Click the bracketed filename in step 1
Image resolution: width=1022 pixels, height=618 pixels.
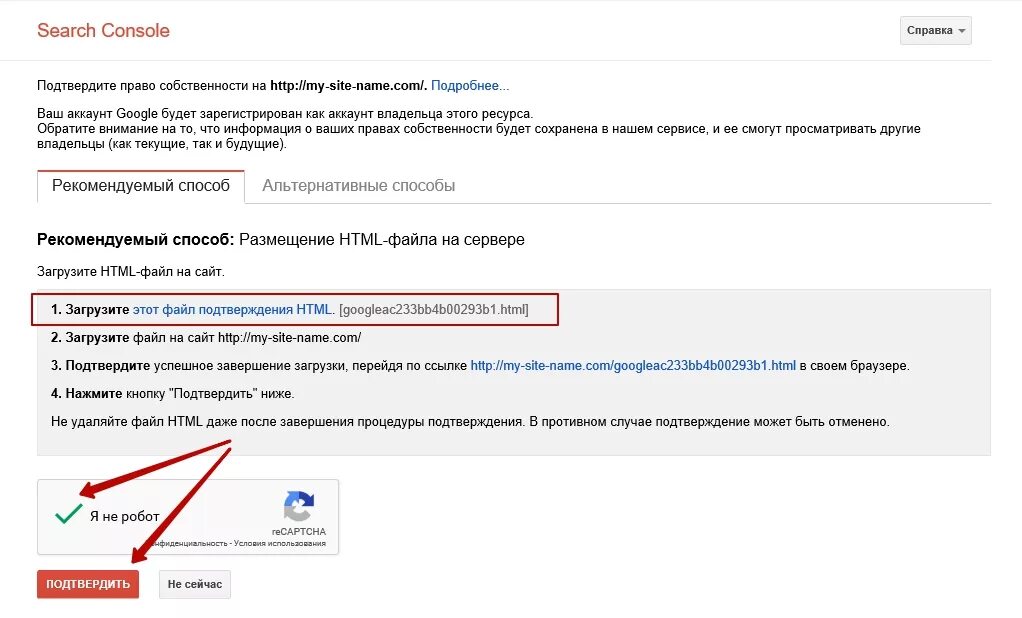tap(434, 310)
